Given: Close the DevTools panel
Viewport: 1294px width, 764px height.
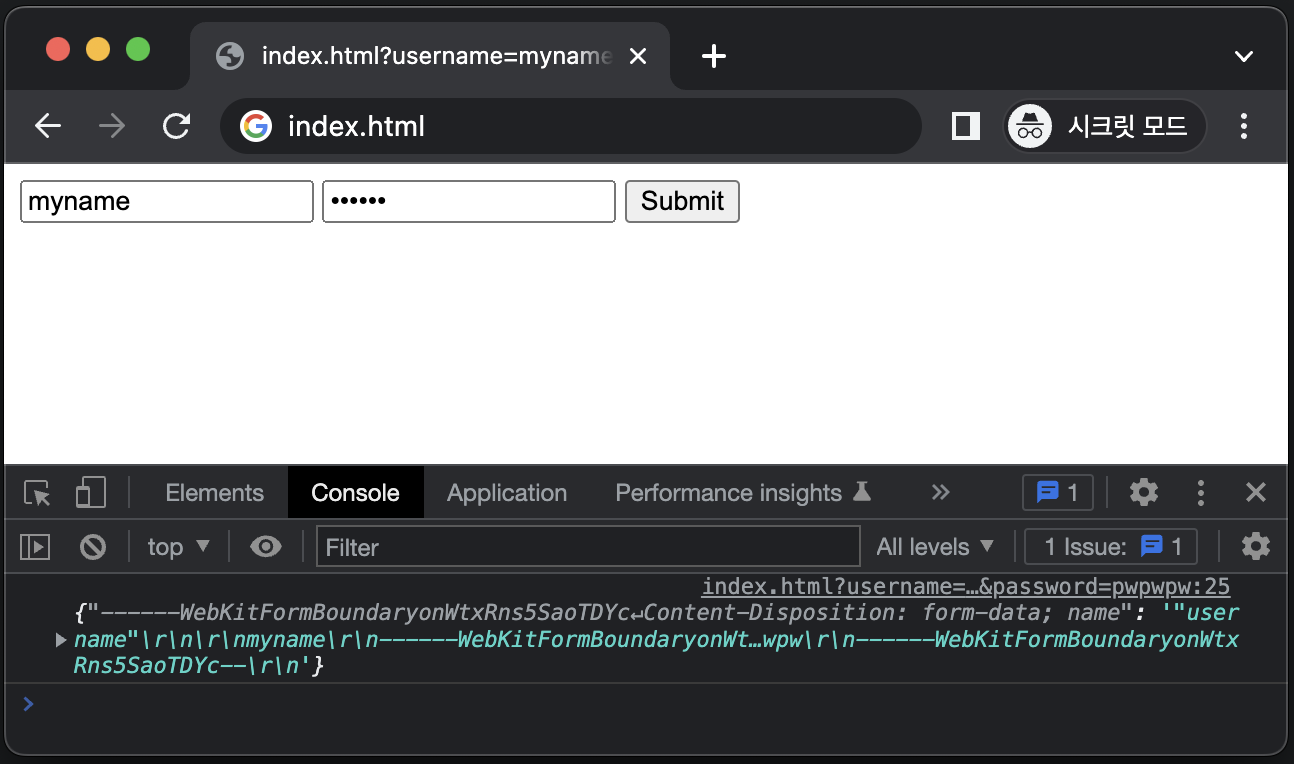Looking at the screenshot, I should pyautogui.click(x=1256, y=492).
